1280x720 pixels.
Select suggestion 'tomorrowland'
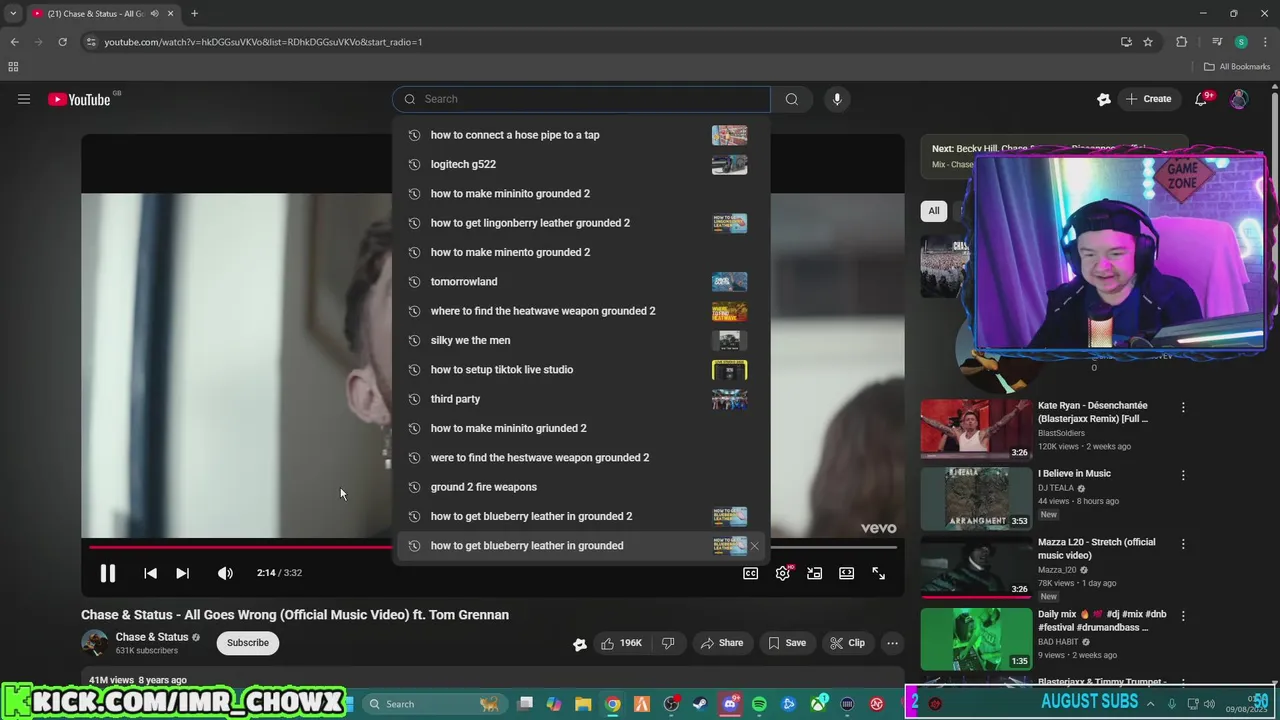(x=581, y=281)
